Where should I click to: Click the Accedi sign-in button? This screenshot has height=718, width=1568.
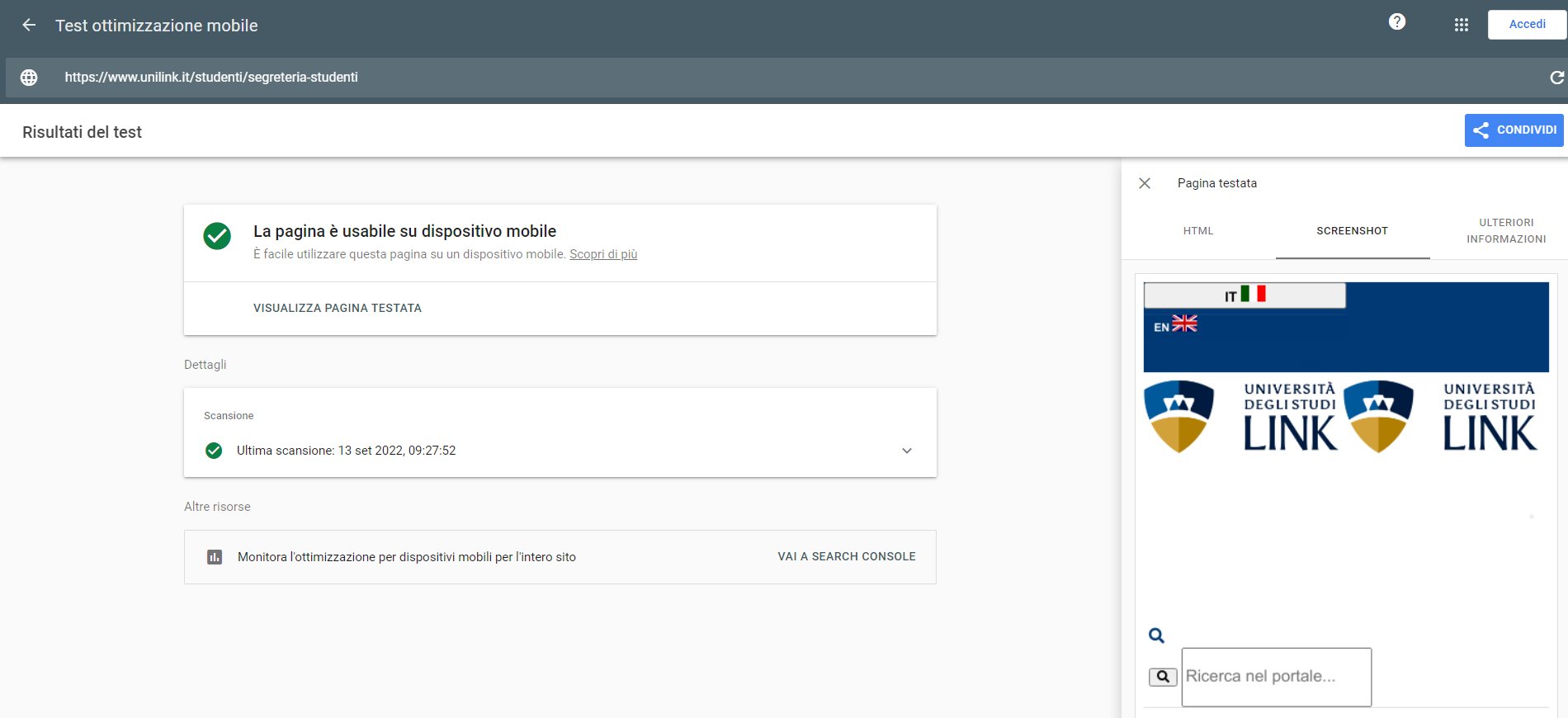1527,25
